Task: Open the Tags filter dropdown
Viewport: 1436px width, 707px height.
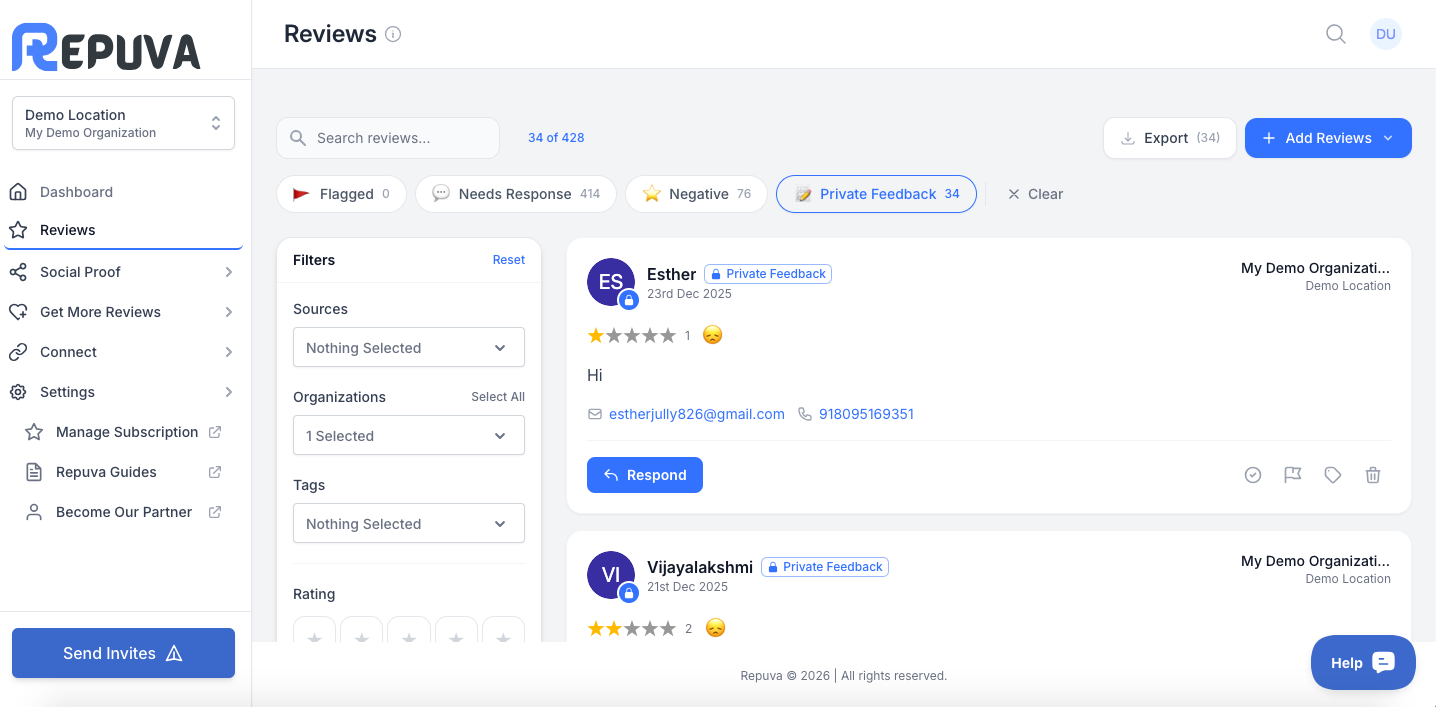Action: (408, 524)
